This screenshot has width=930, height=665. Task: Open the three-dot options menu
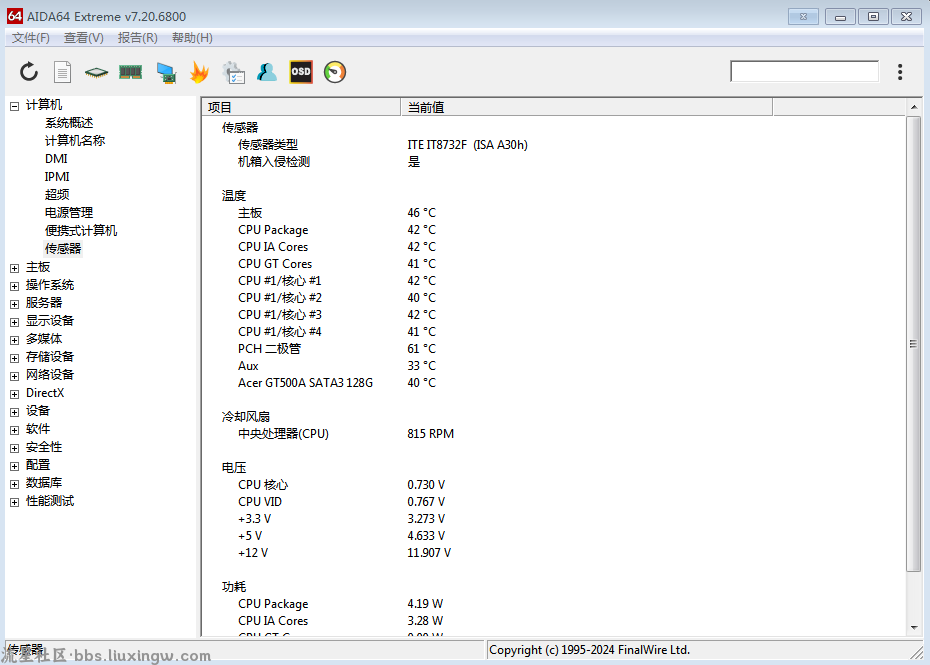pyautogui.click(x=900, y=72)
